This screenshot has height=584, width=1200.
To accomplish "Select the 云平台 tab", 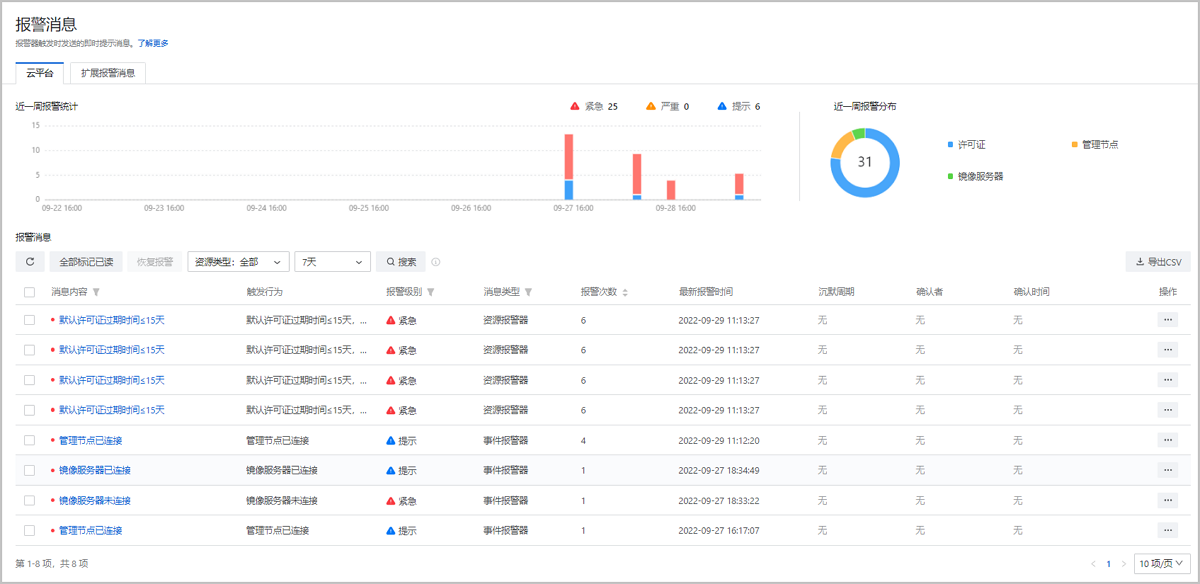I will pos(40,73).
